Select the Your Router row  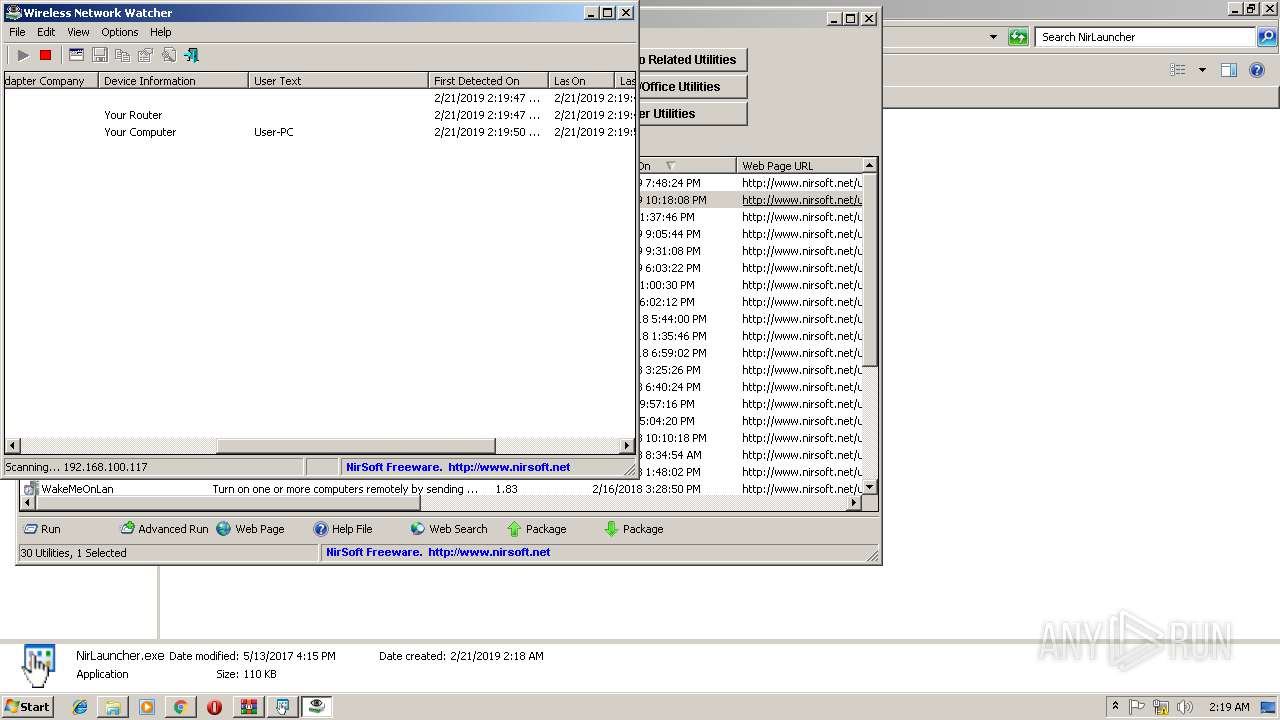coord(320,115)
